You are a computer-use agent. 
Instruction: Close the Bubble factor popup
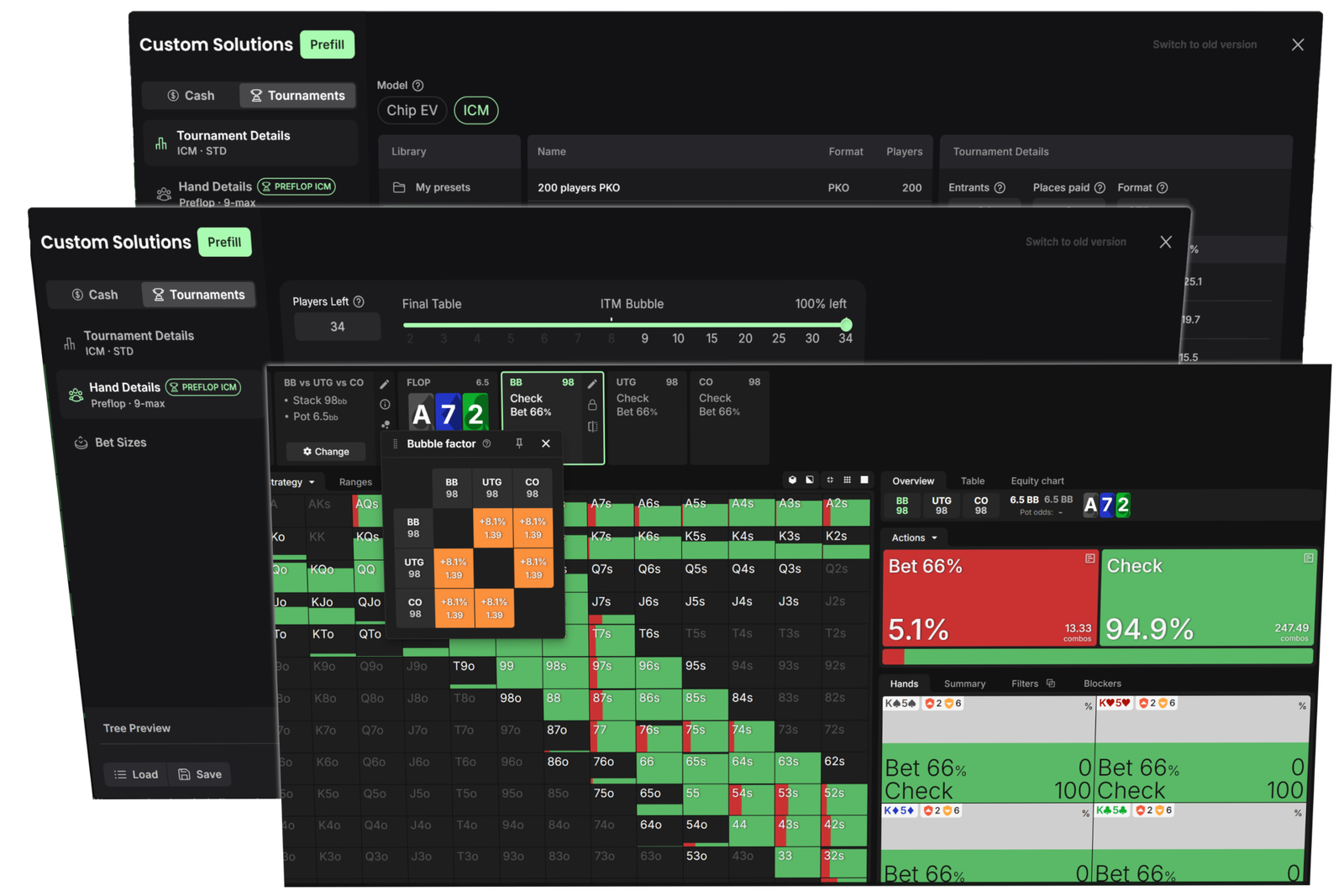[546, 443]
